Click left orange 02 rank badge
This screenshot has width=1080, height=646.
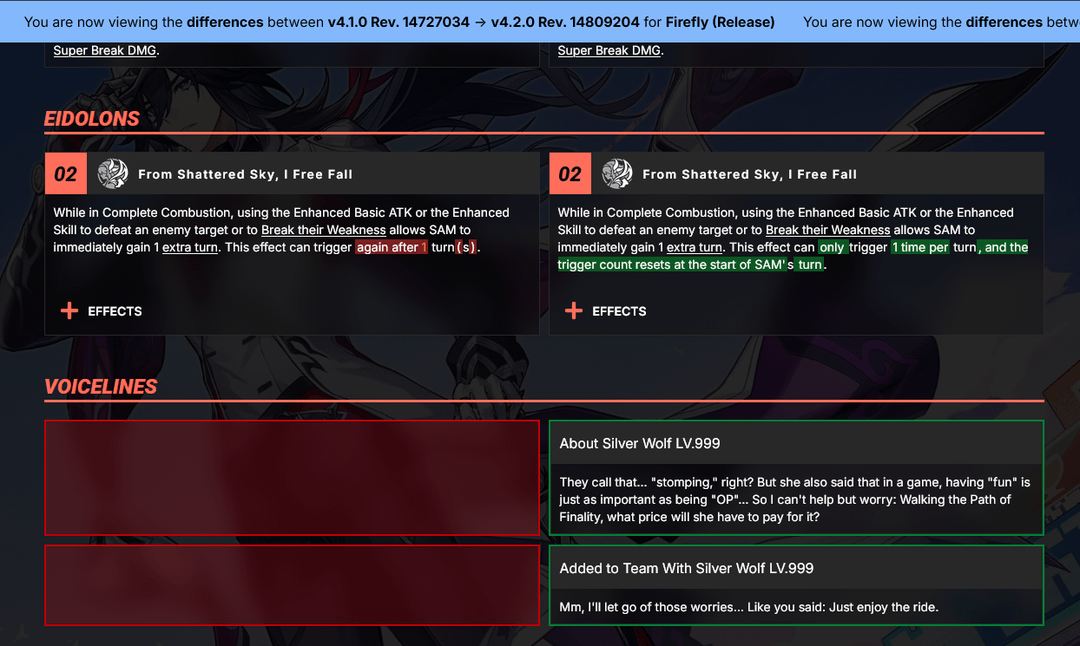coord(66,174)
